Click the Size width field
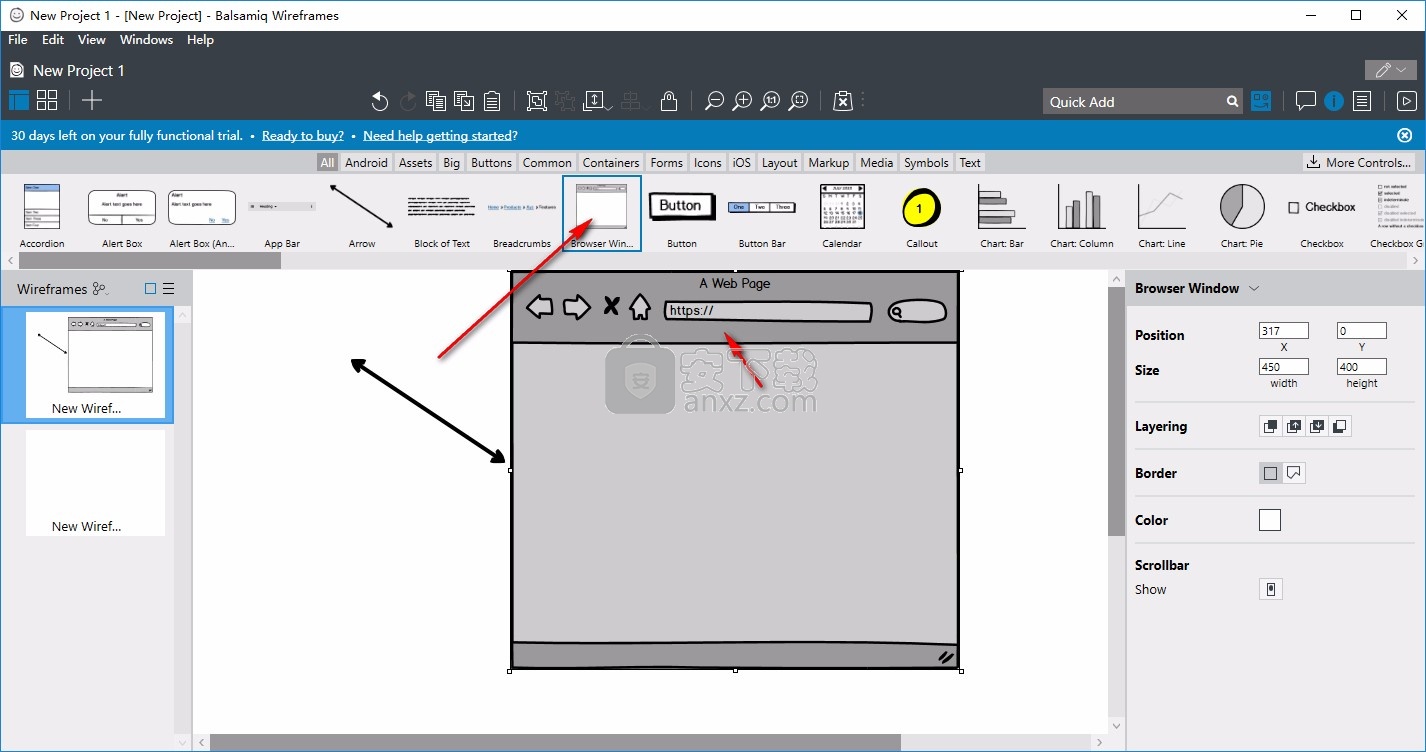Screen dimensions: 1426x752 tap(1284, 367)
